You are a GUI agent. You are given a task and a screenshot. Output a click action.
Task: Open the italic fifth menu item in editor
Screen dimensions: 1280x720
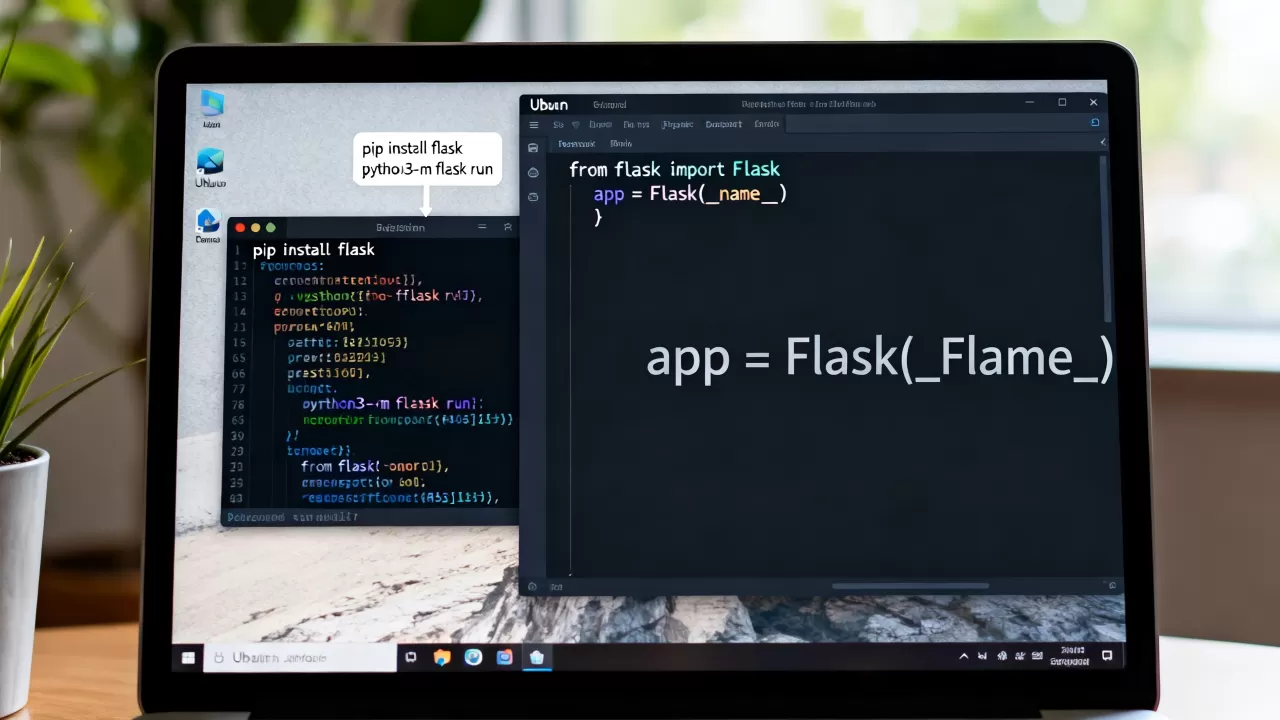[678, 125]
